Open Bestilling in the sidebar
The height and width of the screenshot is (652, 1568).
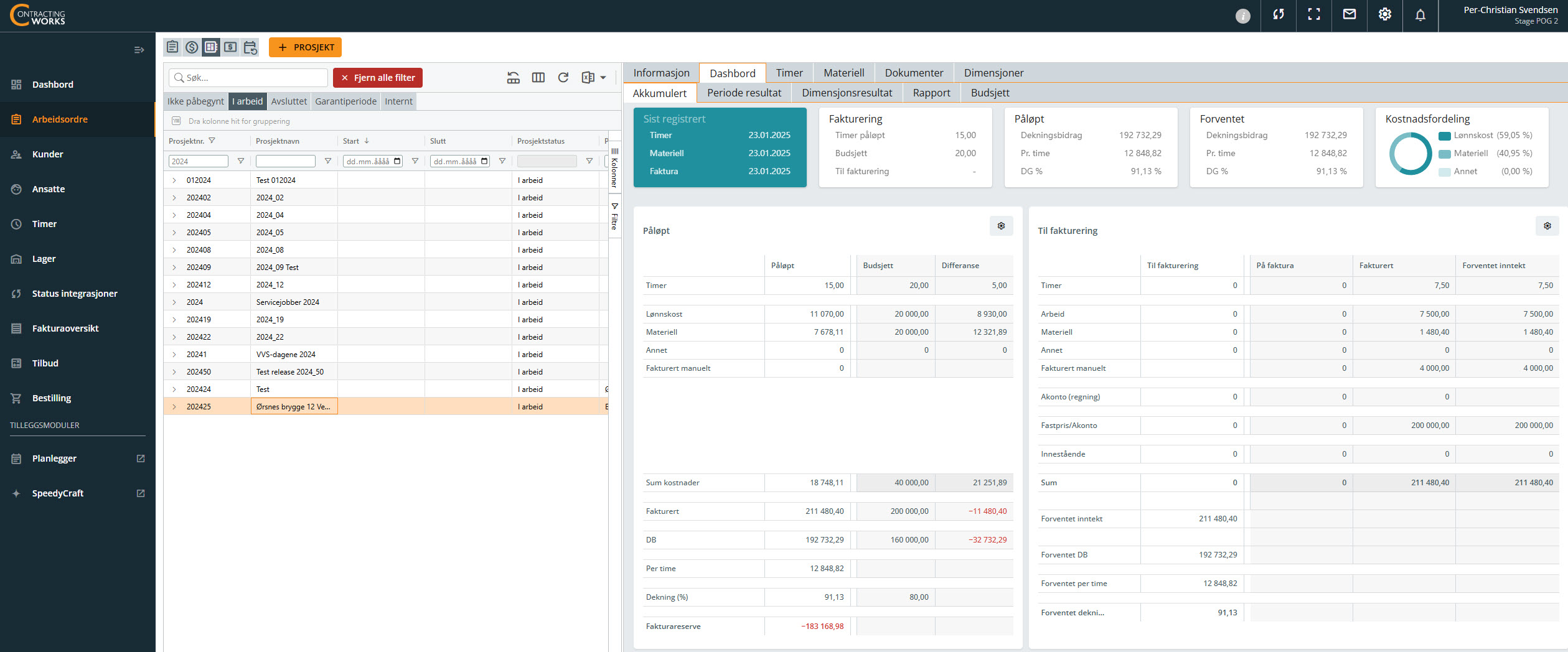coord(77,398)
